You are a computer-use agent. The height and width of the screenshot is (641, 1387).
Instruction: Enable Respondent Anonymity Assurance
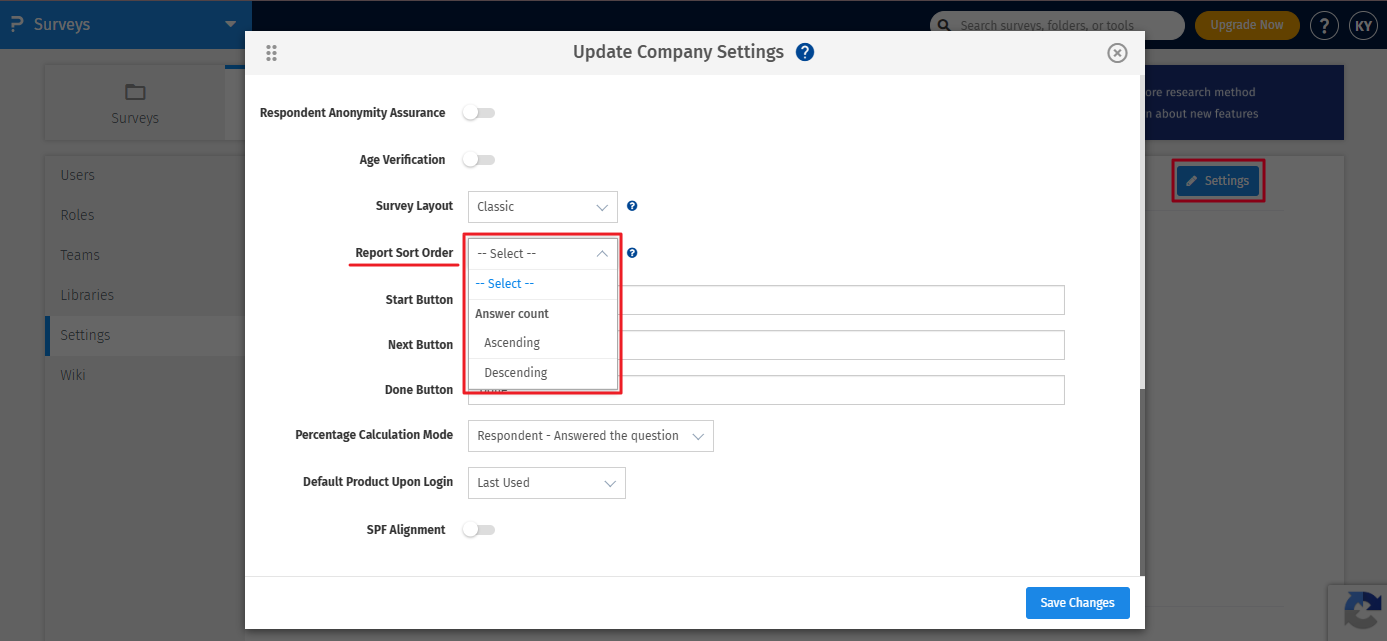tap(478, 112)
